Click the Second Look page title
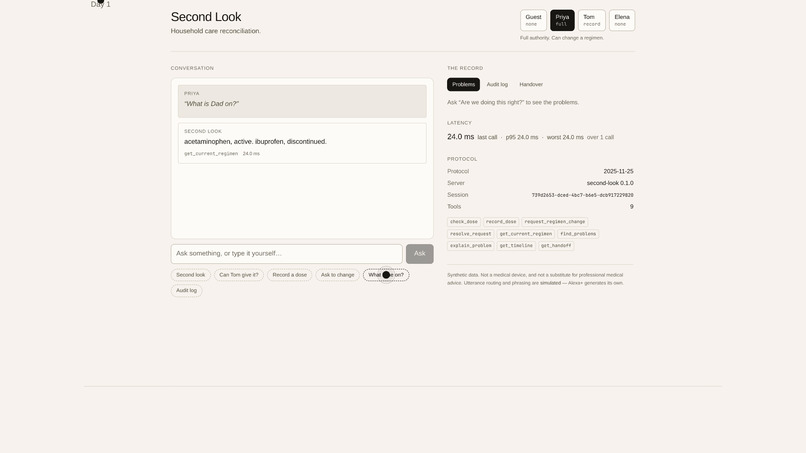The image size is (806, 453). 206,17
